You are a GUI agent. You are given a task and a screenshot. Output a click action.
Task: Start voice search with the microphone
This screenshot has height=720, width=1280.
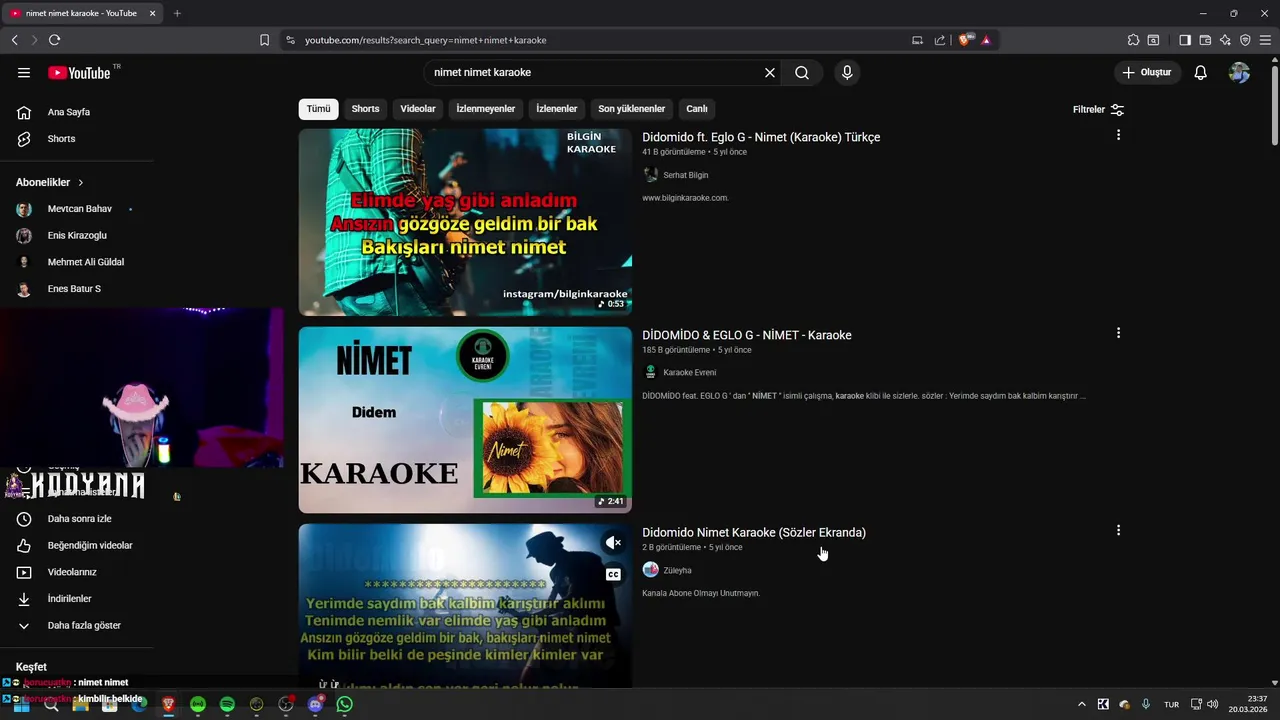coord(847,73)
